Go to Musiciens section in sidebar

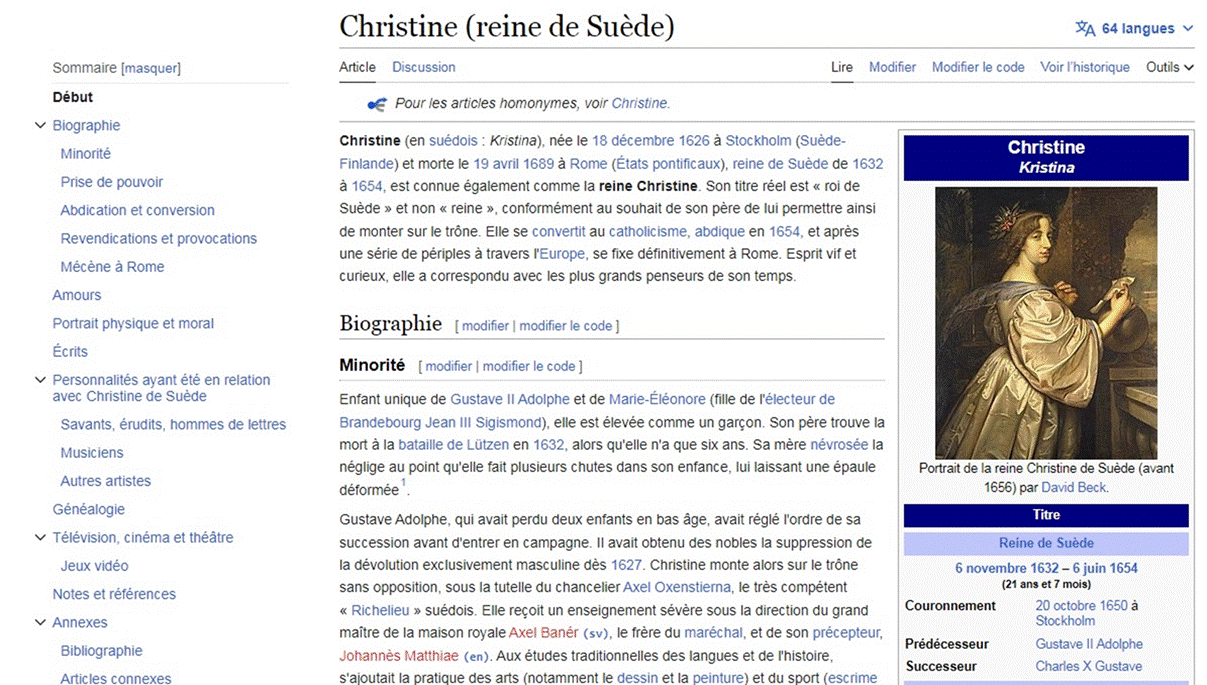(x=92, y=452)
